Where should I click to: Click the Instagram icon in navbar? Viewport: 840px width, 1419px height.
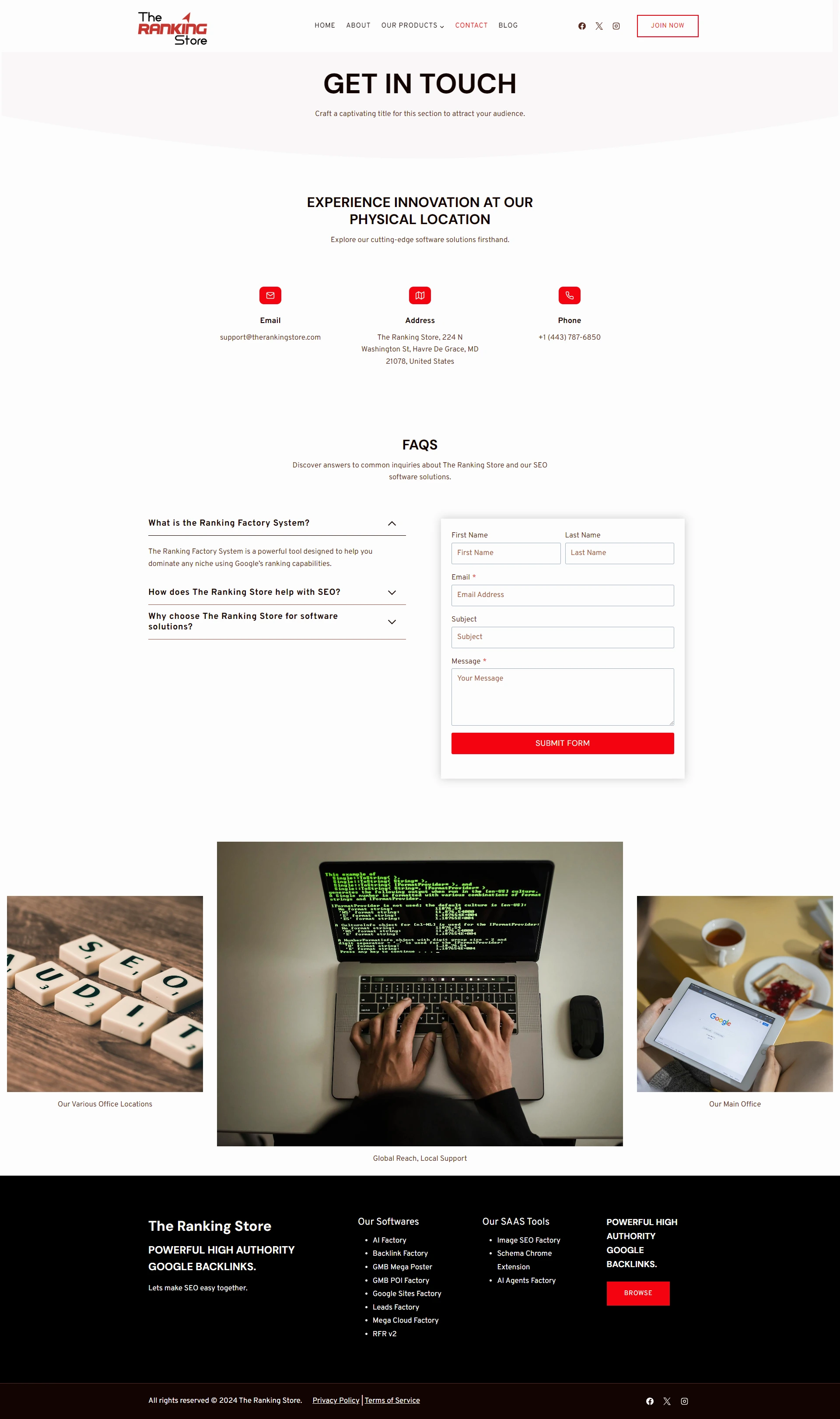[617, 26]
